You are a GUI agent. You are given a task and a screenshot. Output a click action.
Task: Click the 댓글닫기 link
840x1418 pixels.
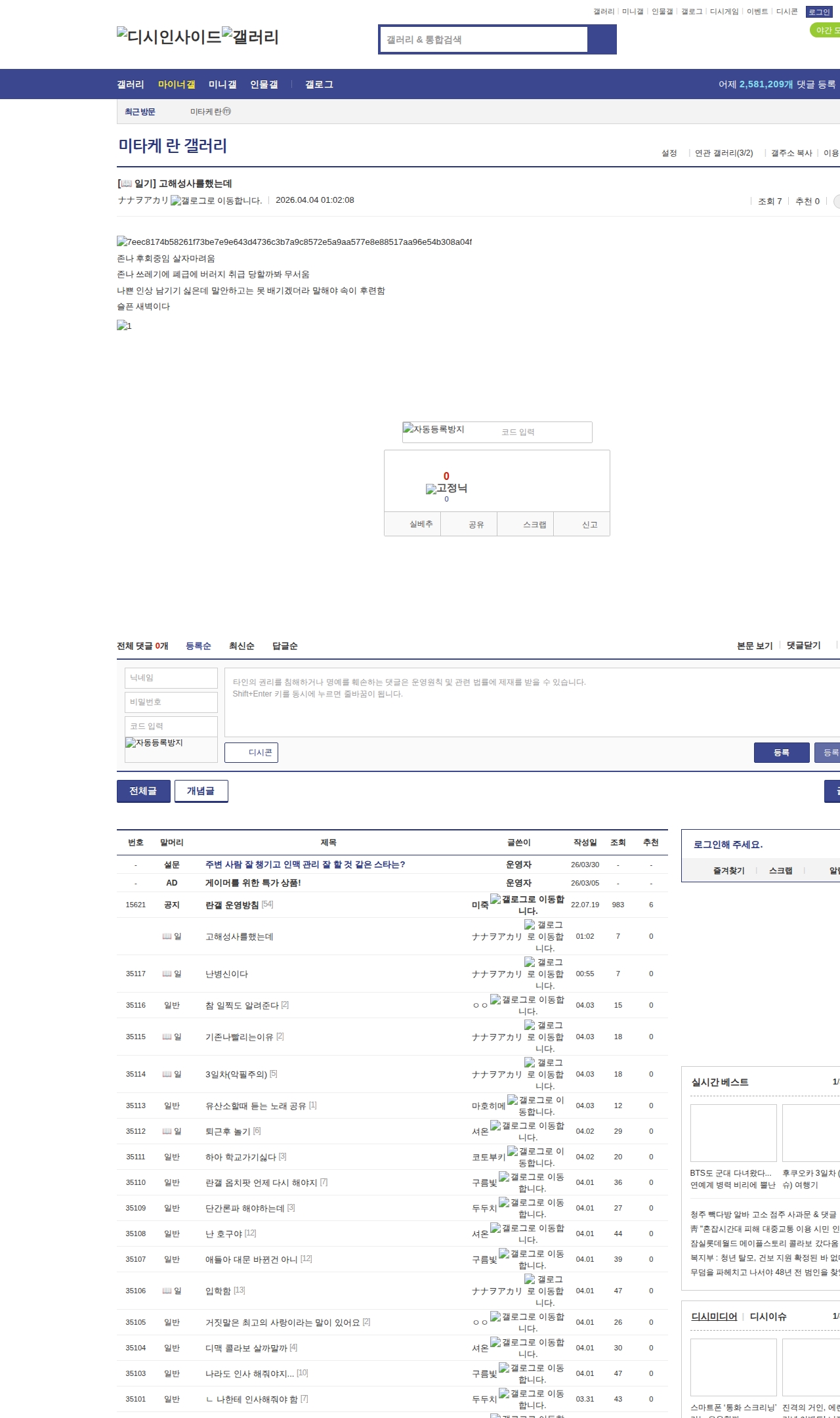point(804,645)
